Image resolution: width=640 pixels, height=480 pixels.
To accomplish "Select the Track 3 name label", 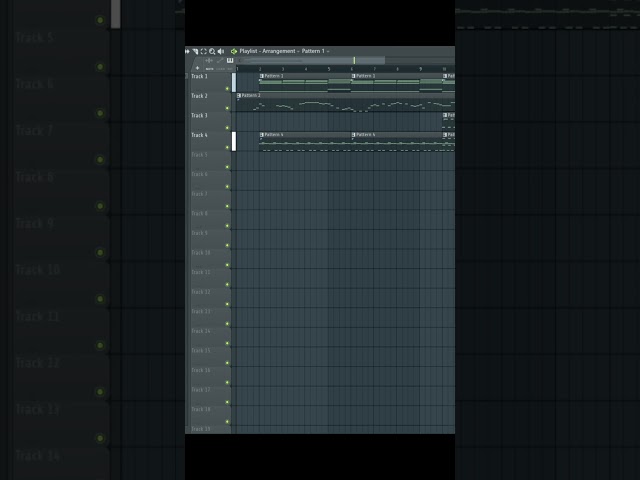I will [x=199, y=116].
